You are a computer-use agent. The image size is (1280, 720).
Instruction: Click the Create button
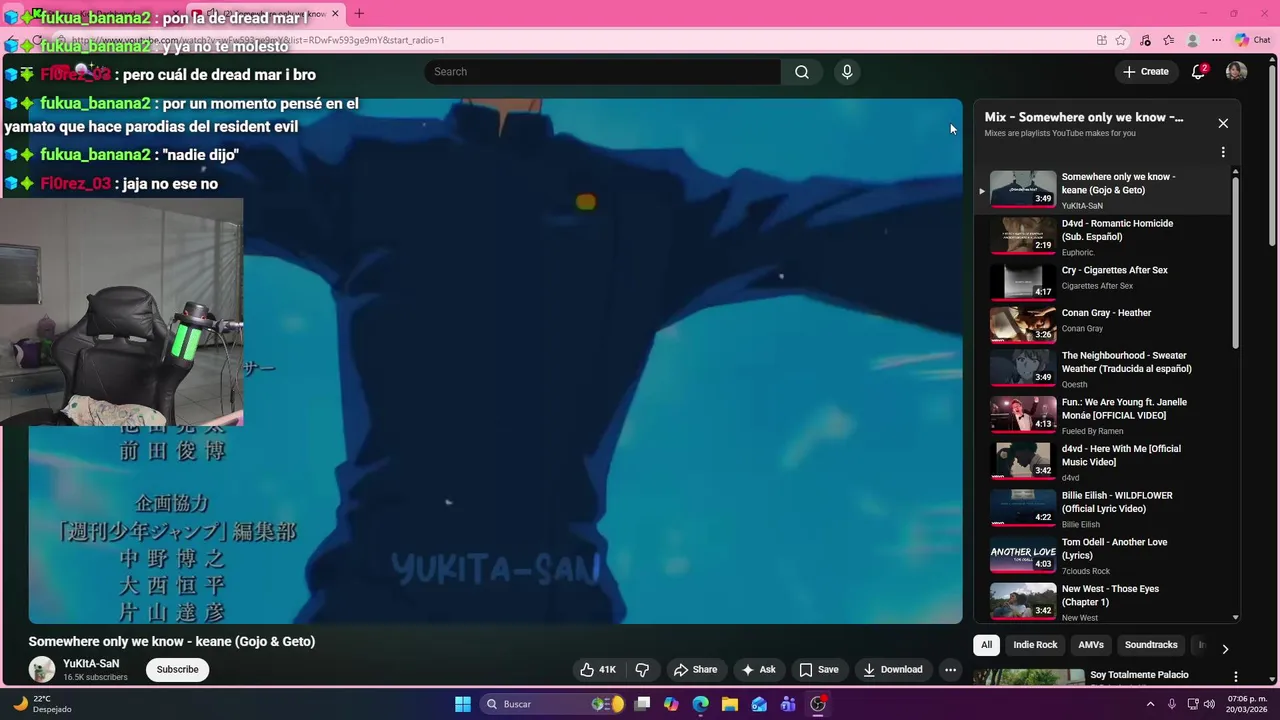click(1146, 71)
